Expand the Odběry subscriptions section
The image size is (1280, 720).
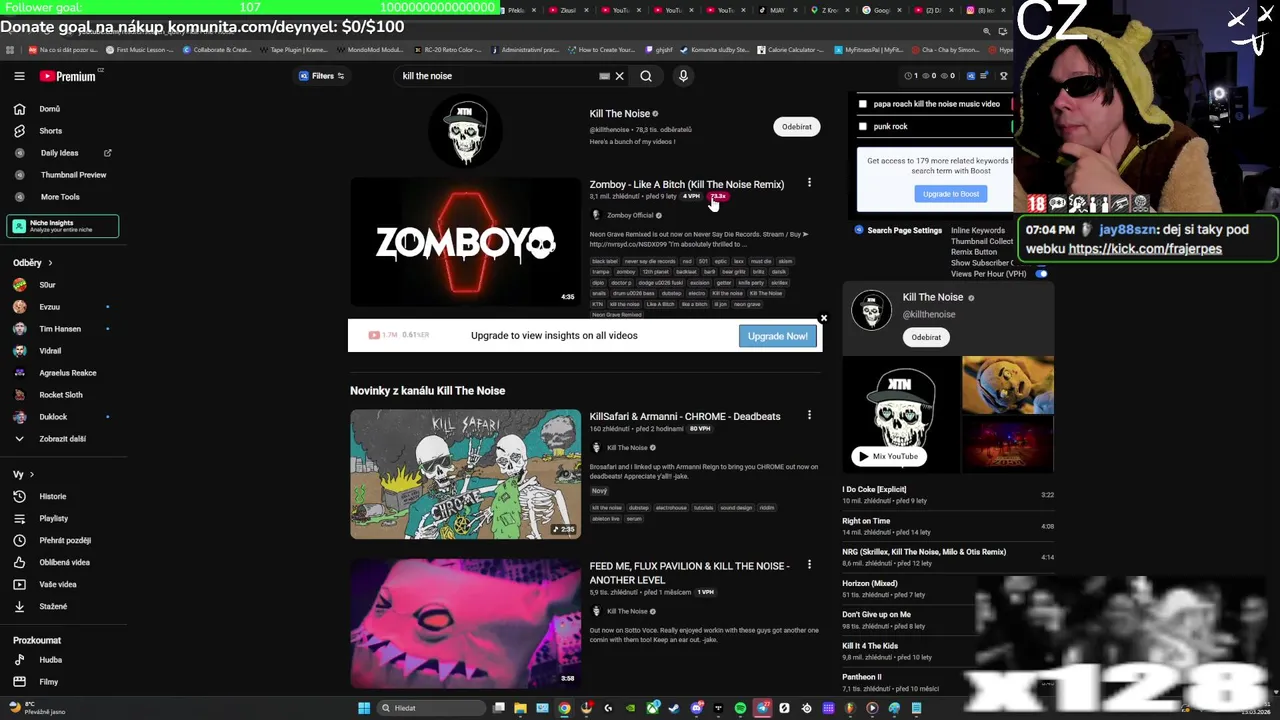33,263
